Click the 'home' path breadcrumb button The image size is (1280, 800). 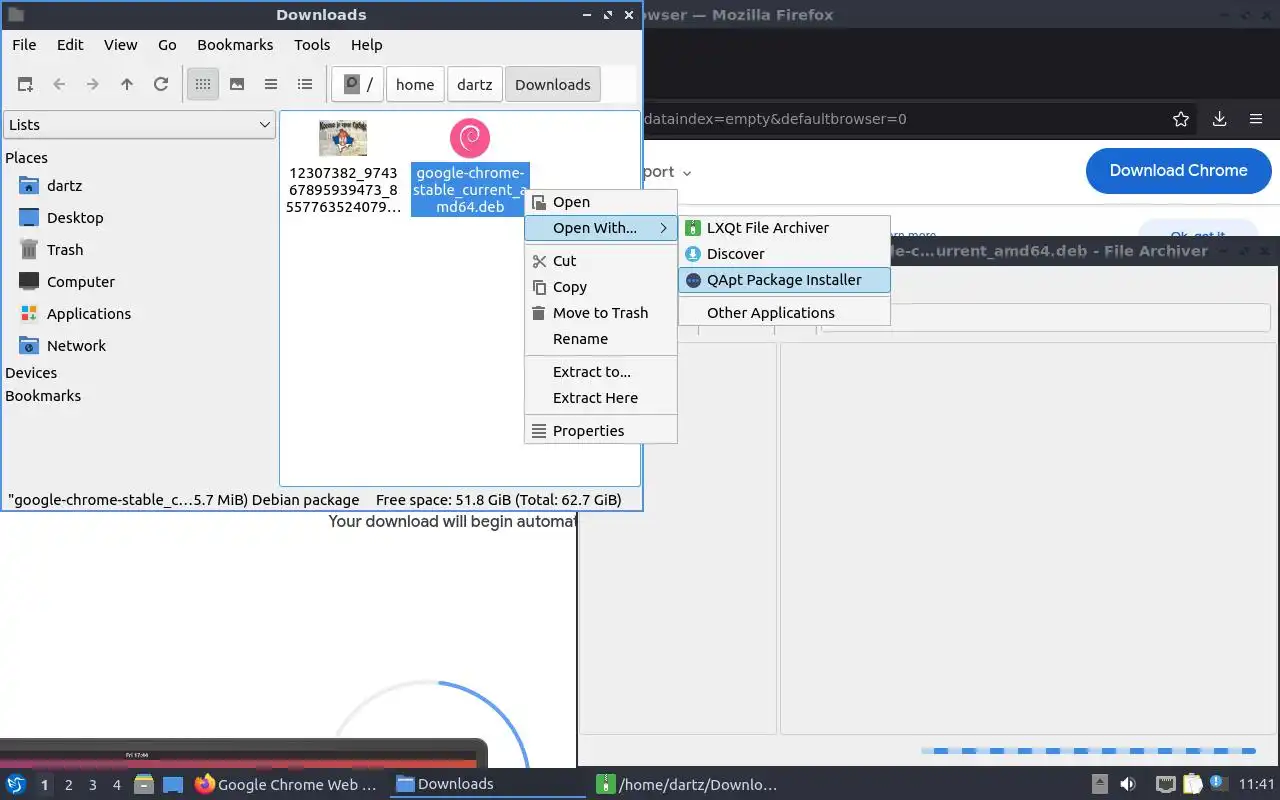pos(415,85)
